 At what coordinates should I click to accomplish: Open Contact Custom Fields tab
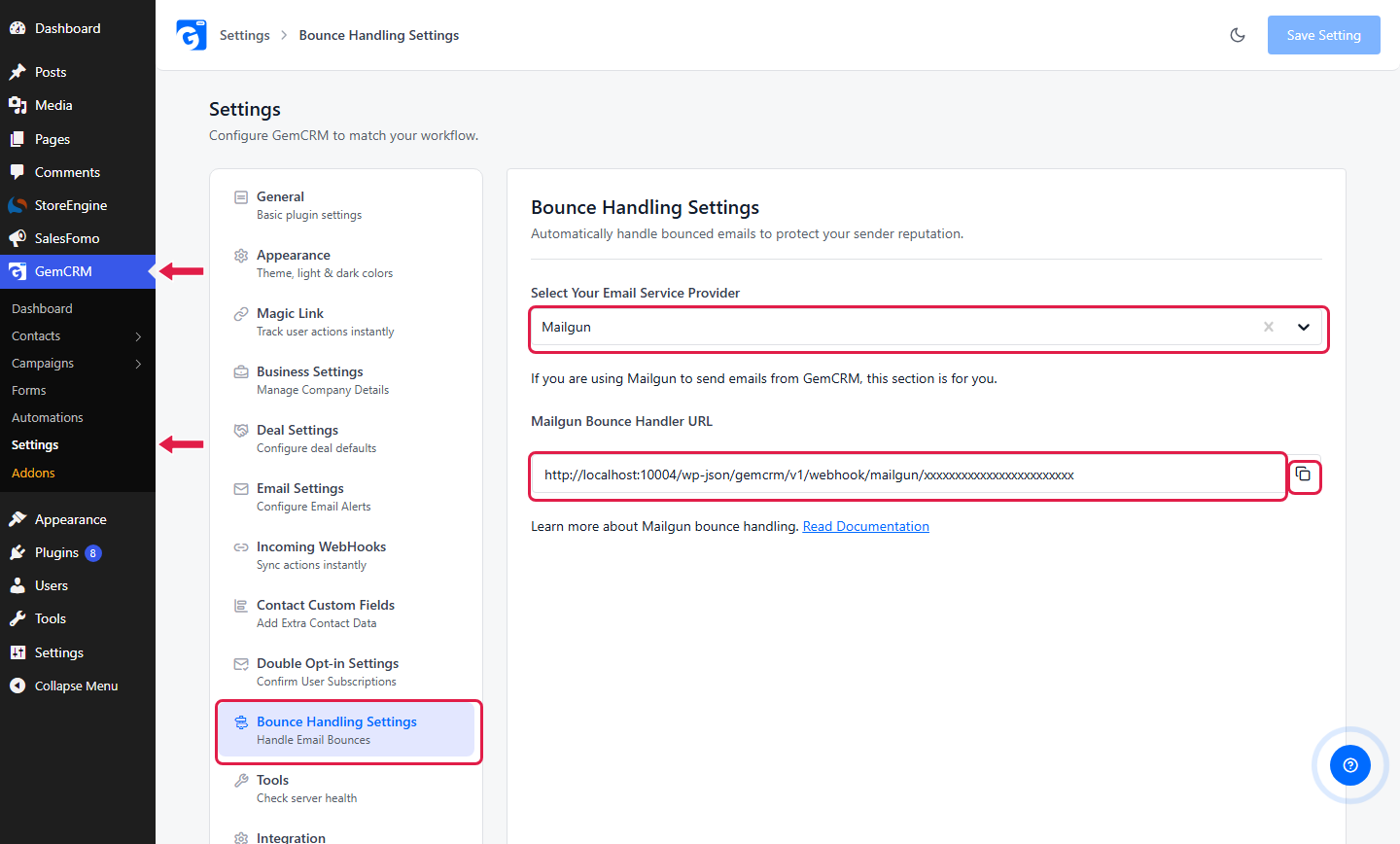point(346,614)
